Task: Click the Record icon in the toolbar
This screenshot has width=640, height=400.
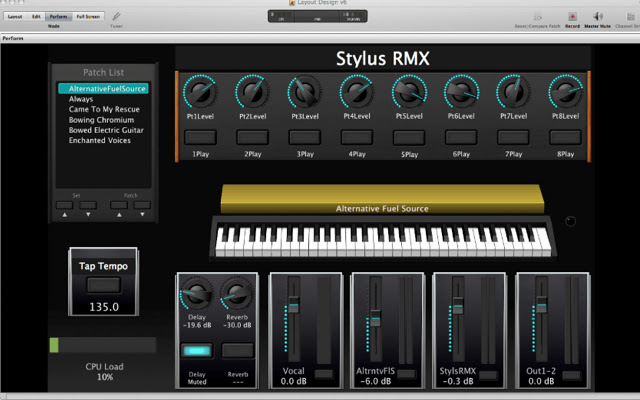Action: click(572, 16)
